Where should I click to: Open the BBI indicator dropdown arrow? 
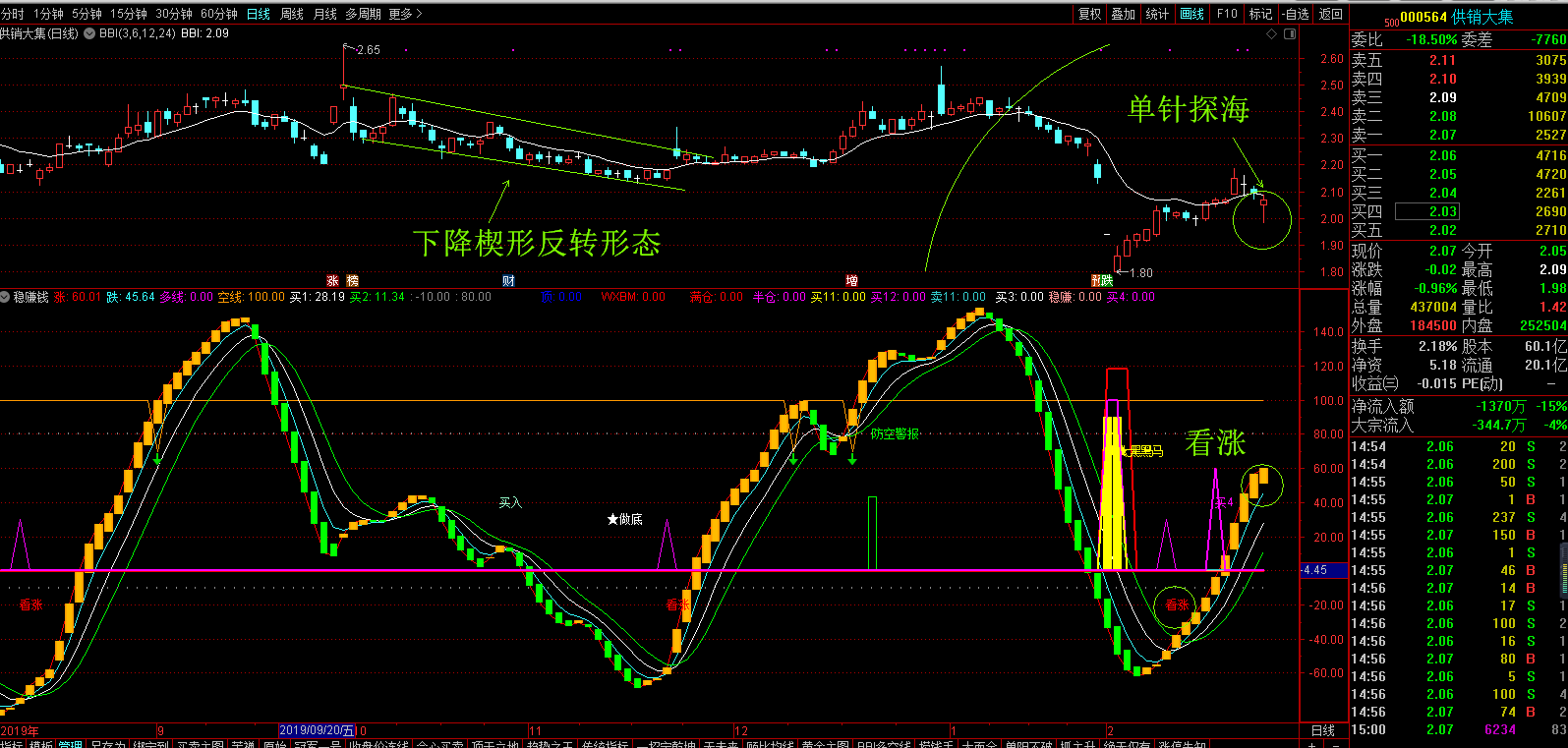pos(89,33)
